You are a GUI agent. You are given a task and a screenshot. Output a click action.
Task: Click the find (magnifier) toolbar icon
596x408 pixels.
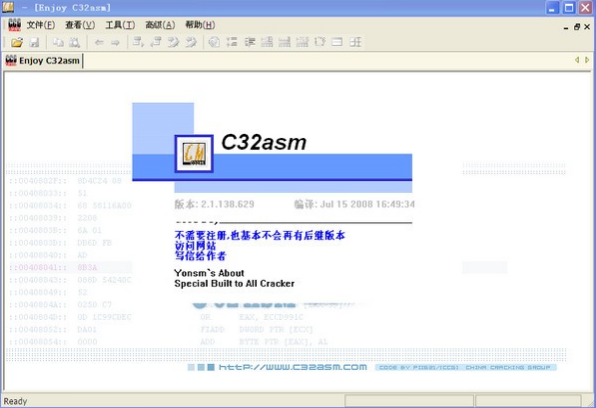coord(75,42)
